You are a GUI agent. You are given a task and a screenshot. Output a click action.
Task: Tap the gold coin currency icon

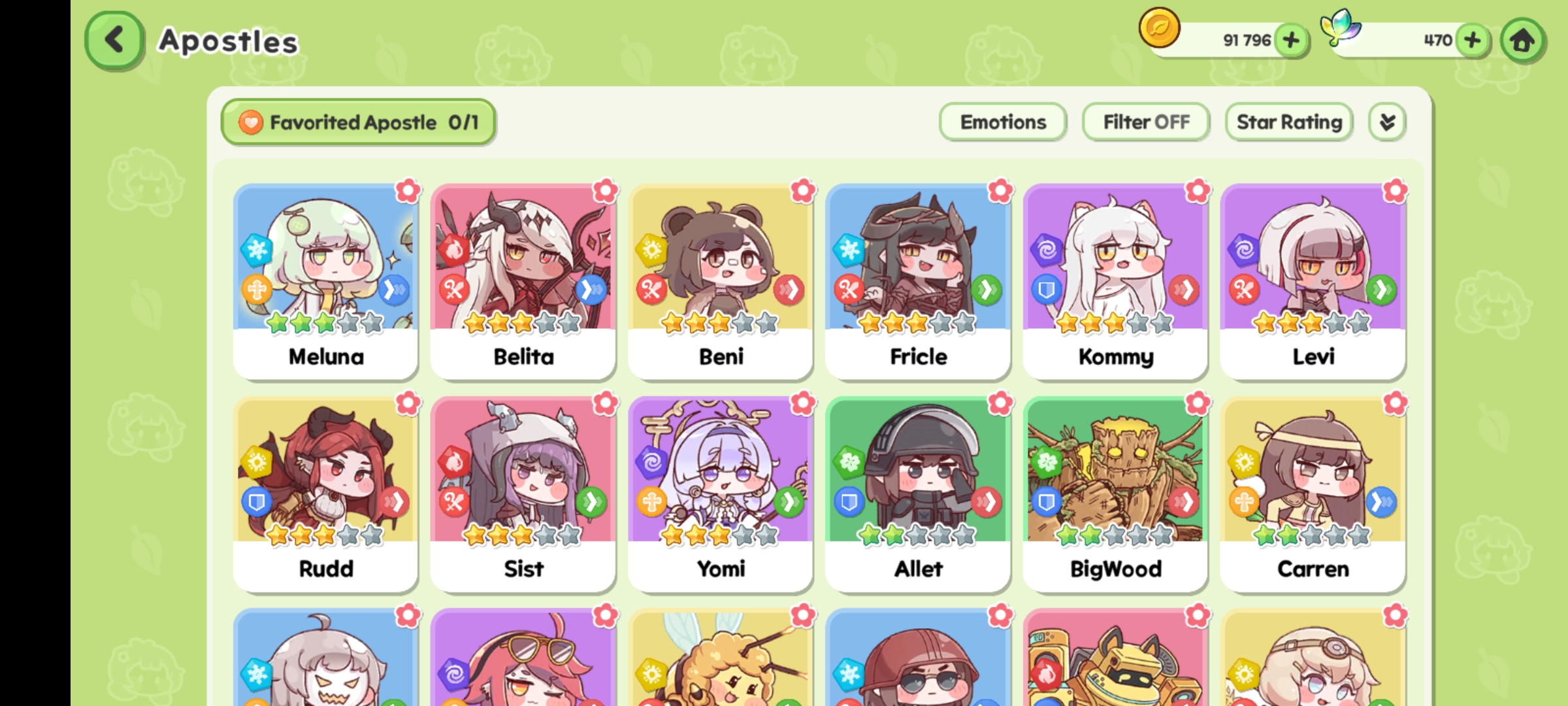1159,28
